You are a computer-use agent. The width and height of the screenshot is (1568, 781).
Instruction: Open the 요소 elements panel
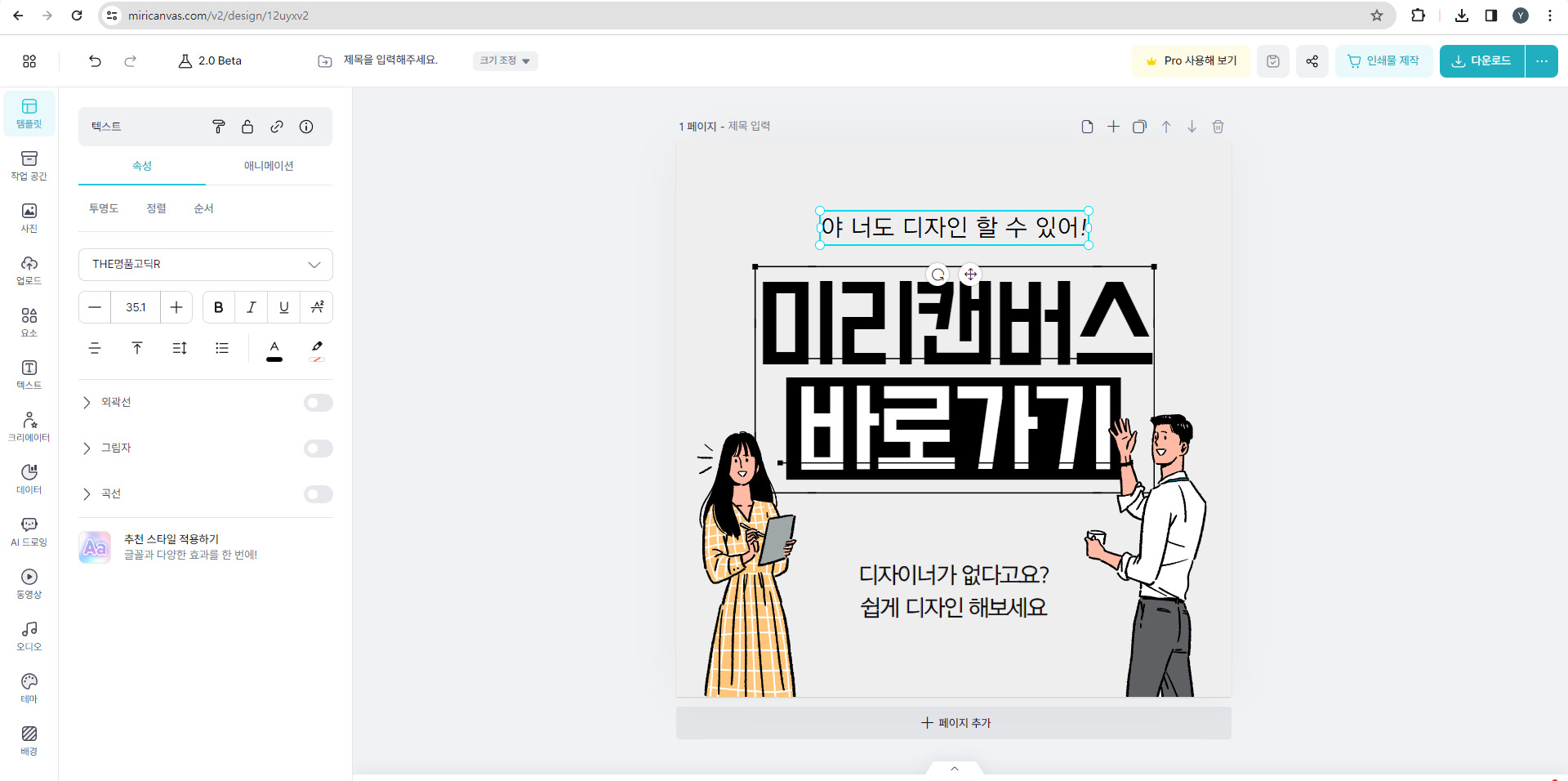pyautogui.click(x=29, y=323)
